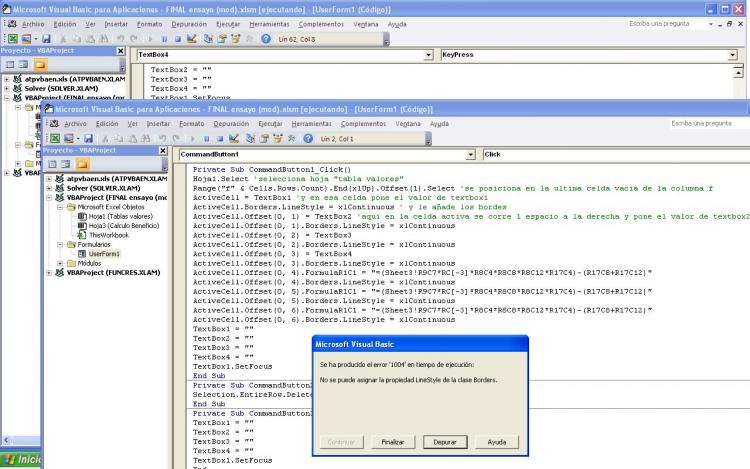
Task: Open KeyPress procedure dropdown in back window
Action: [733, 55]
